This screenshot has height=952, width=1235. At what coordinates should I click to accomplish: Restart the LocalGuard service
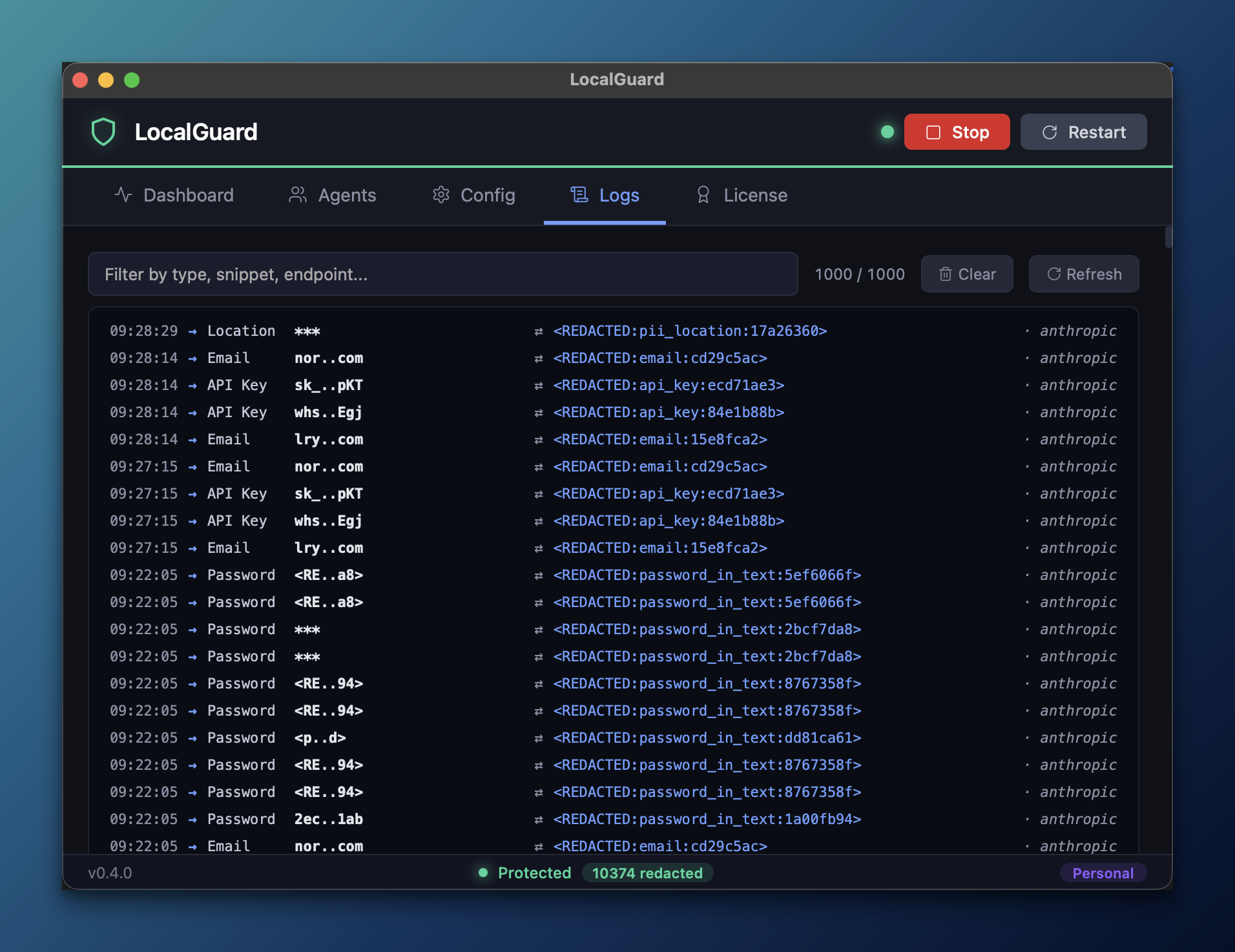point(1083,132)
